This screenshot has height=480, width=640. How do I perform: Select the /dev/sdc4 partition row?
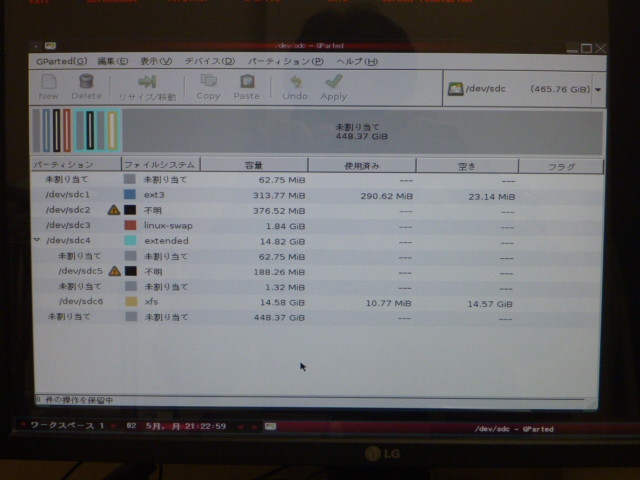click(318, 241)
